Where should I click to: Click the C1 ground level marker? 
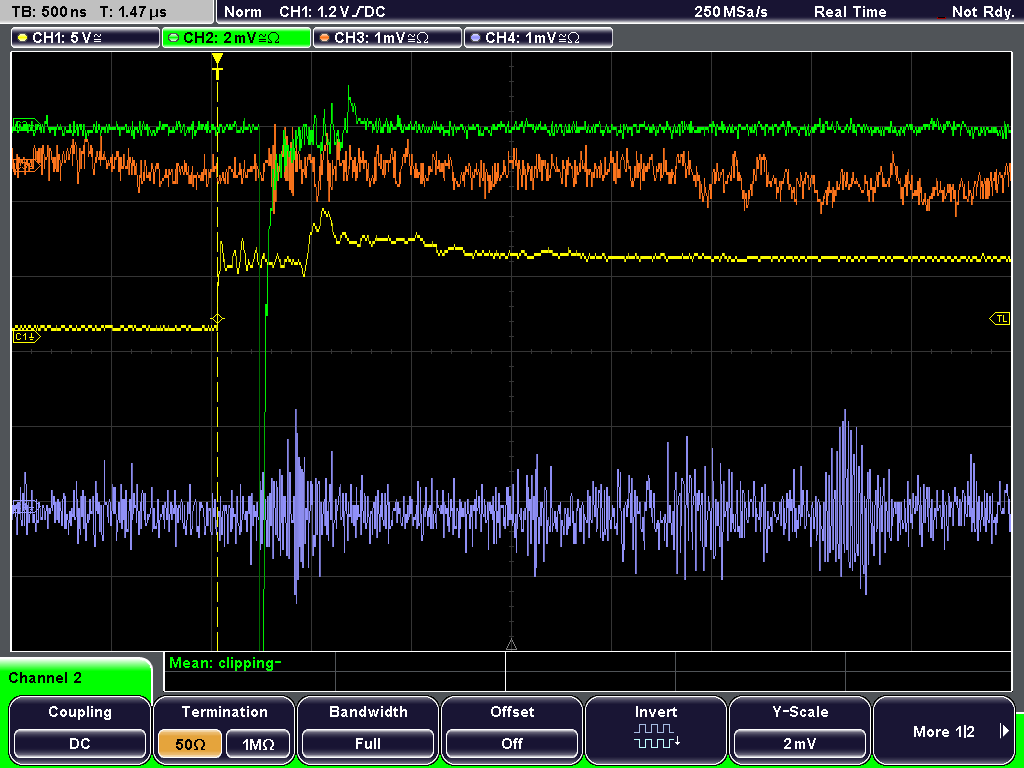pyautogui.click(x=26, y=337)
